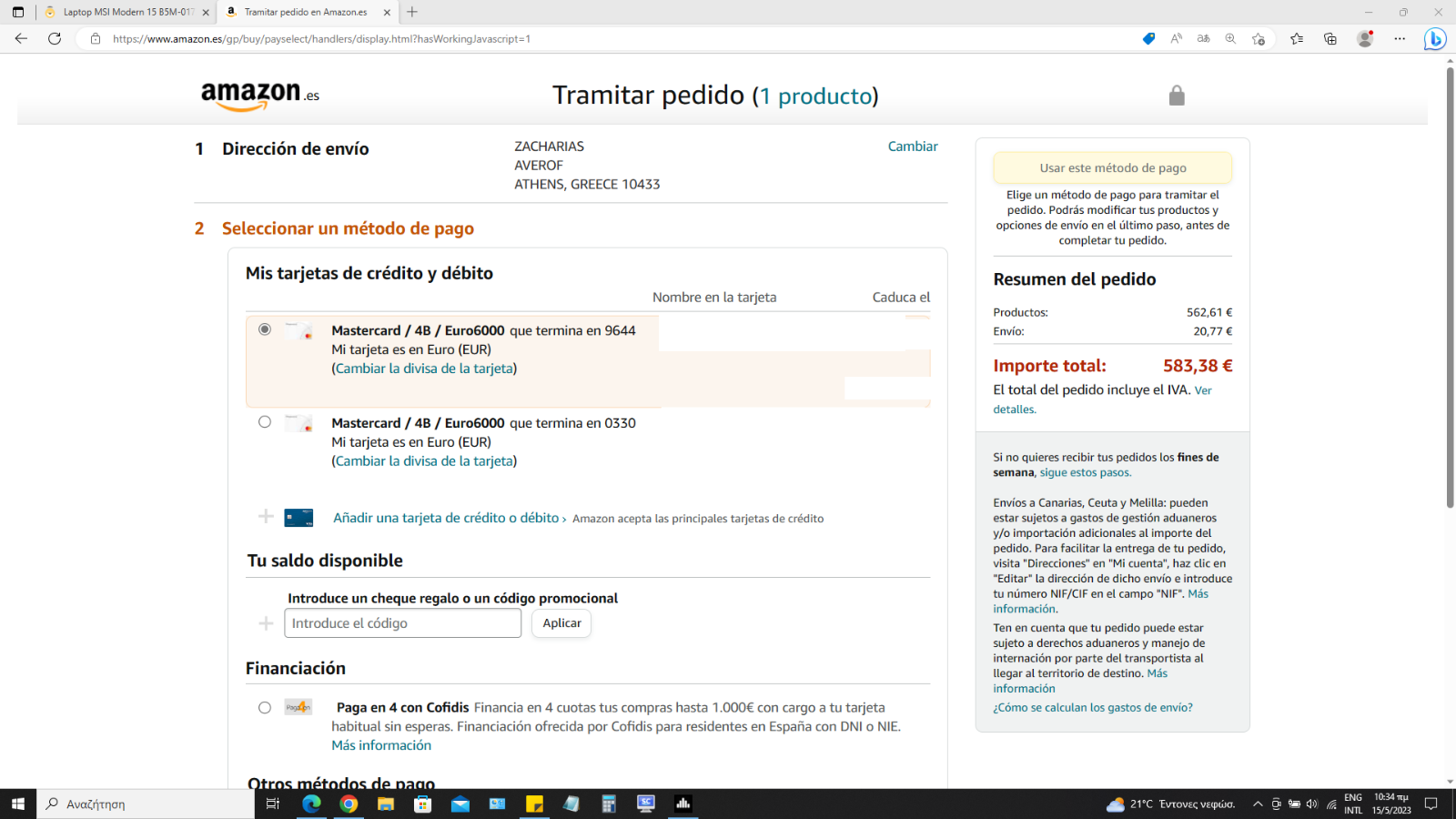Click the secure checkout padlock icon

coord(1177,96)
